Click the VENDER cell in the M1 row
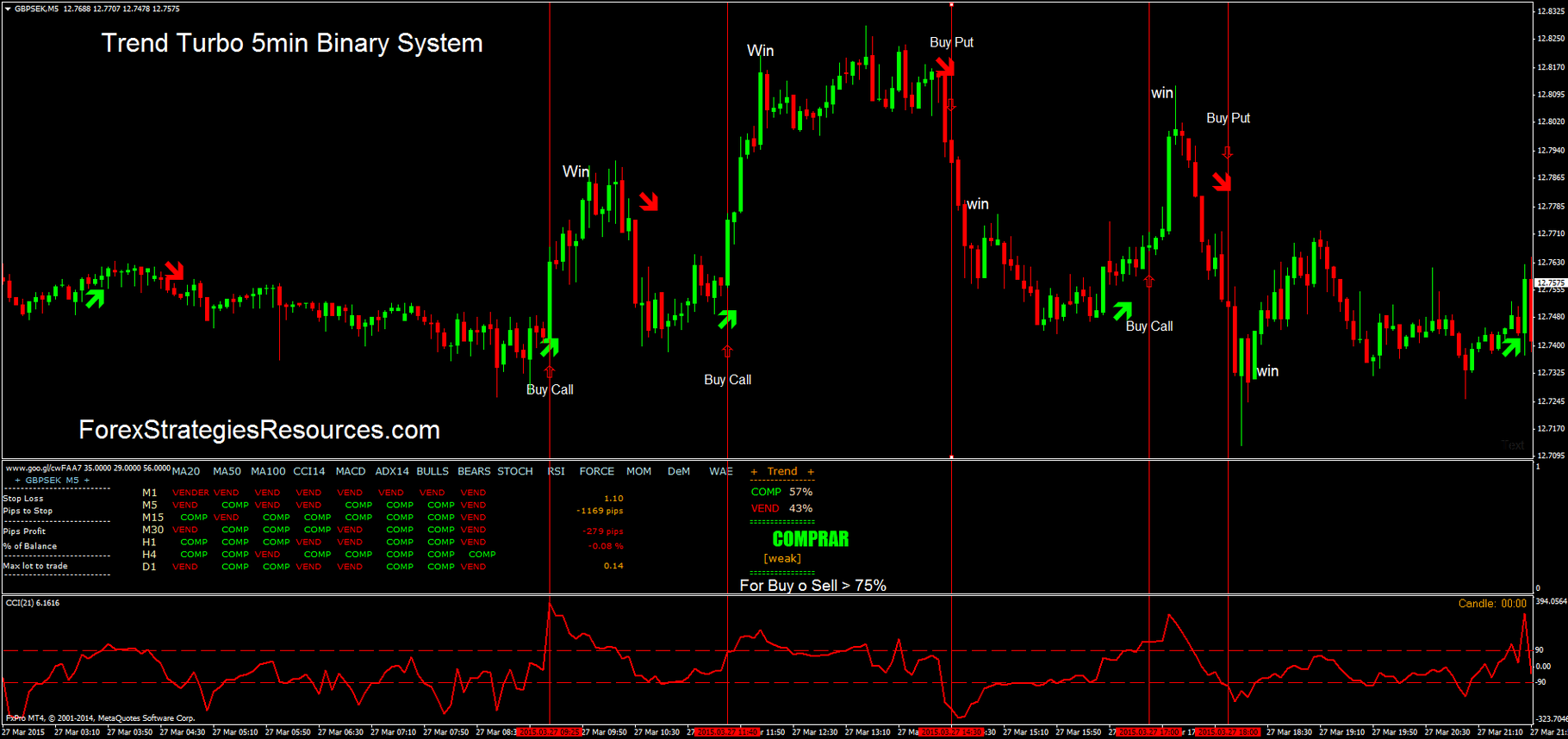 tap(190, 493)
